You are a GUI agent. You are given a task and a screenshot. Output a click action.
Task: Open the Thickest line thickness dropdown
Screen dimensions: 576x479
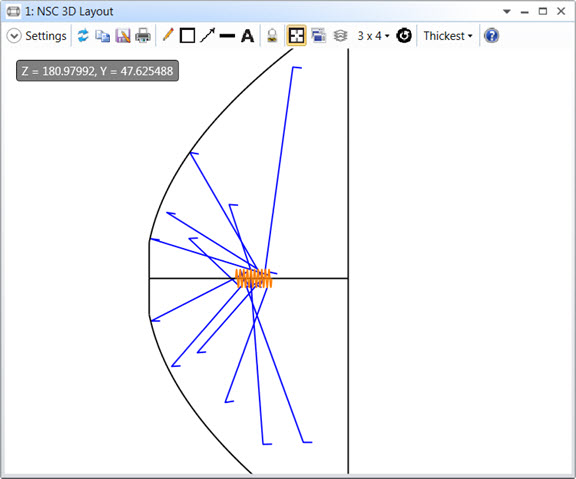(448, 36)
